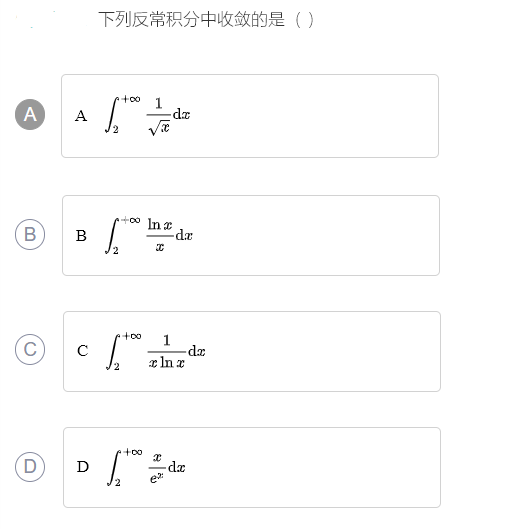This screenshot has width=514, height=529.
Task: Select the already-highlighted radio button A
Action: [30, 114]
